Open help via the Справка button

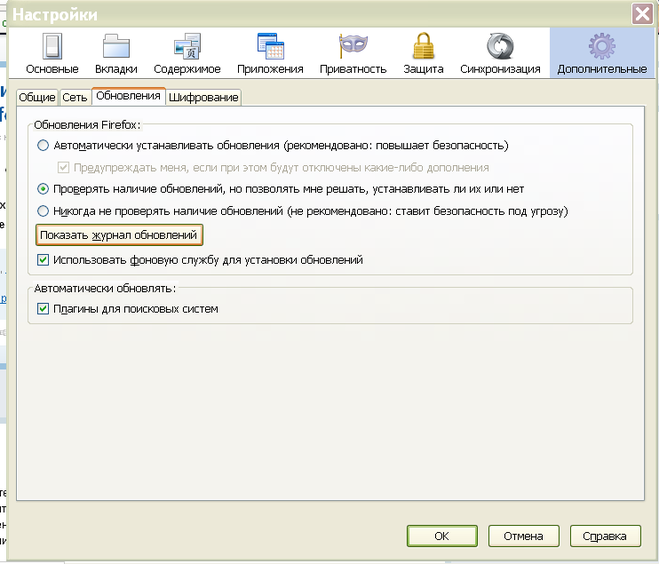coord(605,536)
